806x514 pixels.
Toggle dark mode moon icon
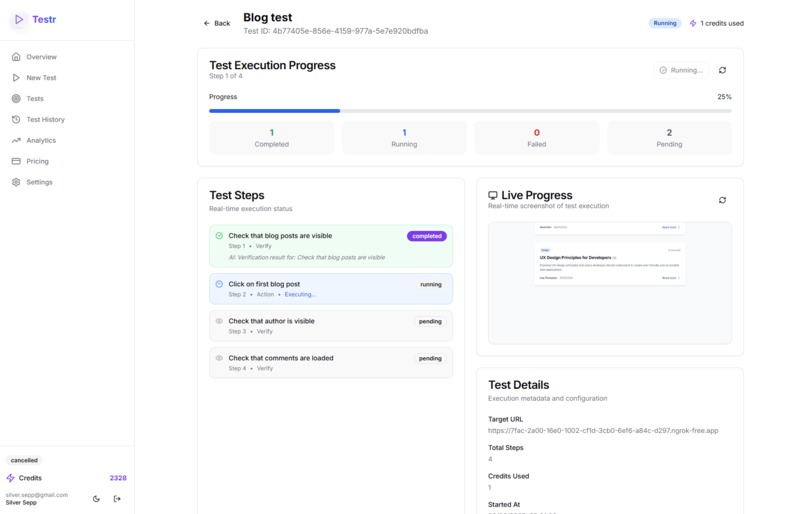coord(96,499)
